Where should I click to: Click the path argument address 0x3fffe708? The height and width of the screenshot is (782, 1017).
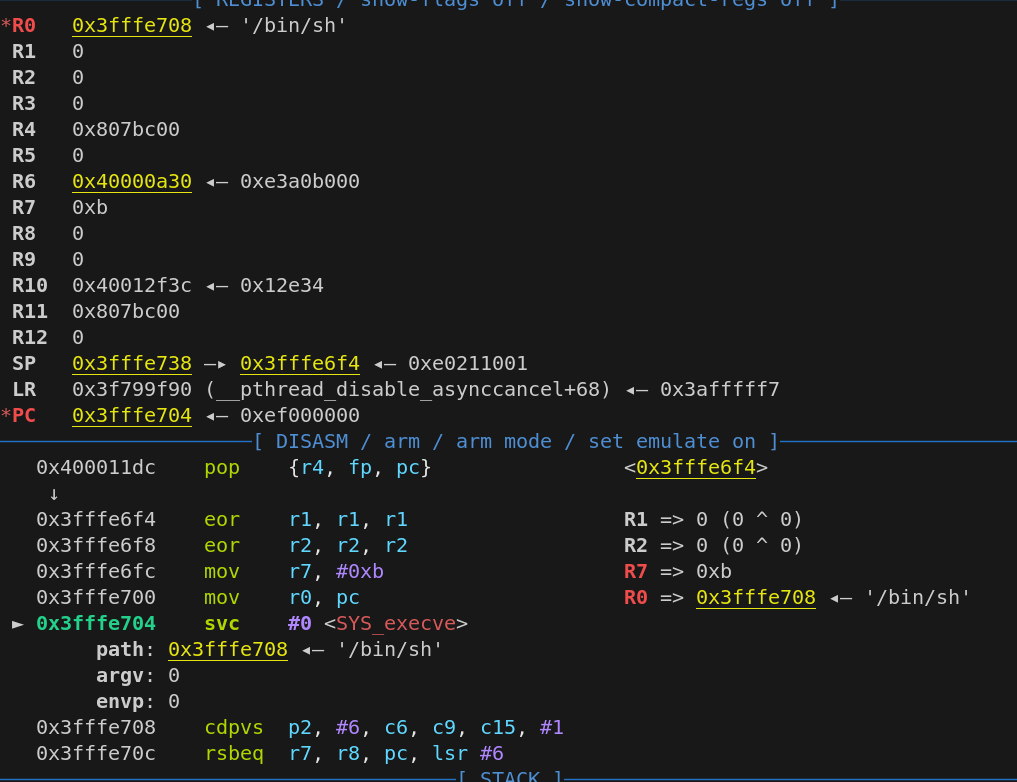pyautogui.click(x=227, y=650)
